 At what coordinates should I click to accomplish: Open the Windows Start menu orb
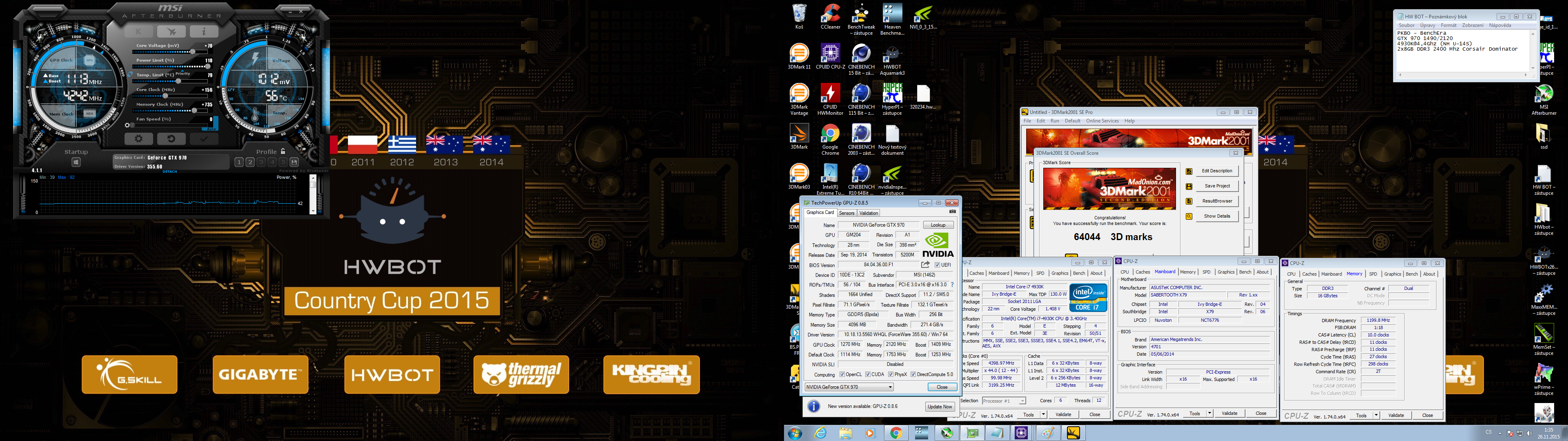coord(794,433)
